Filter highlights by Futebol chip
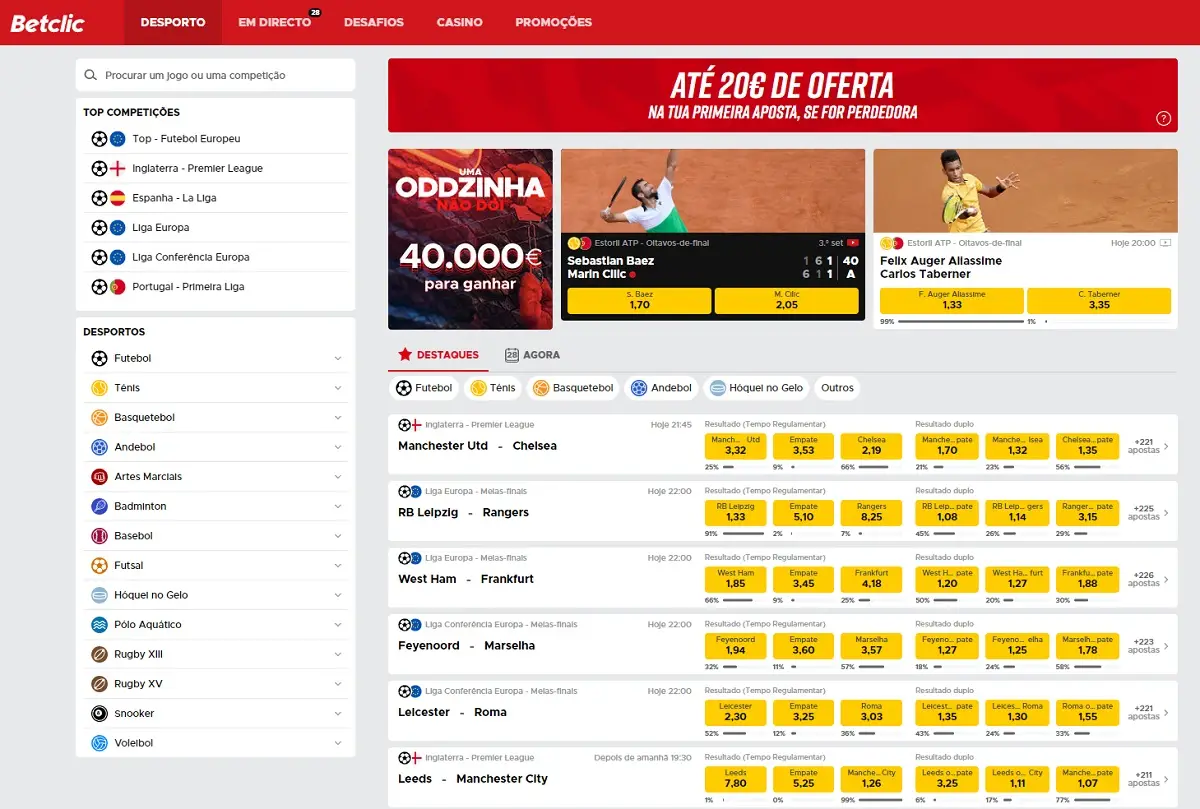Image resolution: width=1200 pixels, height=809 pixels. pyautogui.click(x=424, y=388)
